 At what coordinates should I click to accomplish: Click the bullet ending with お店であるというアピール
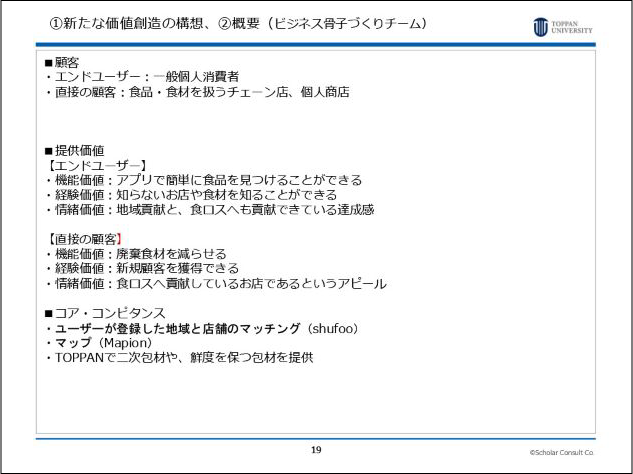(x=215, y=283)
